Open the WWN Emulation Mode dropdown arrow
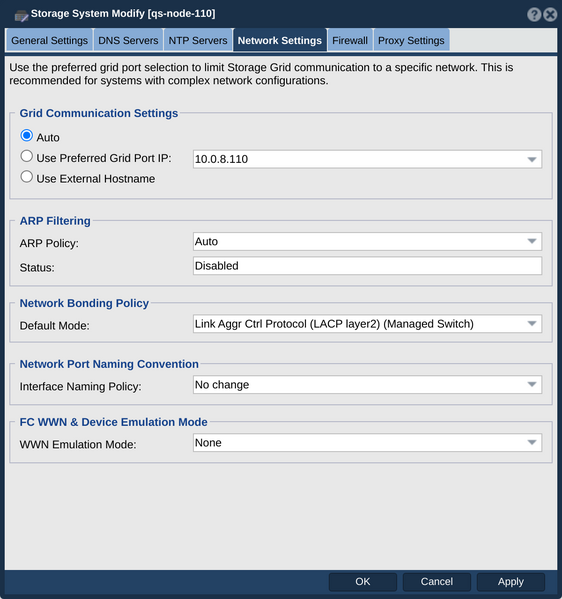The image size is (562, 599). [532, 443]
